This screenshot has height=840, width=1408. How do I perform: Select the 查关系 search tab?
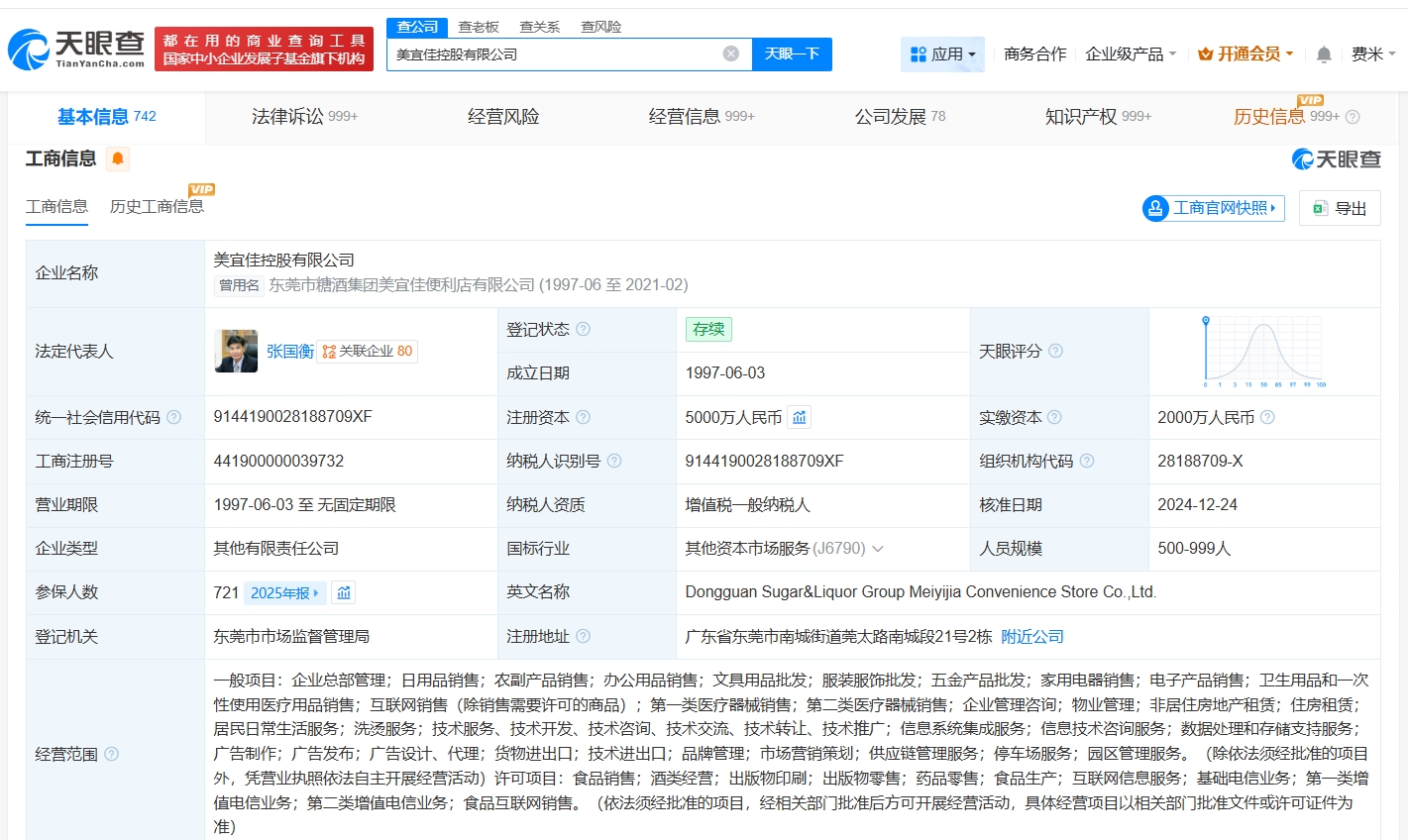pos(540,27)
